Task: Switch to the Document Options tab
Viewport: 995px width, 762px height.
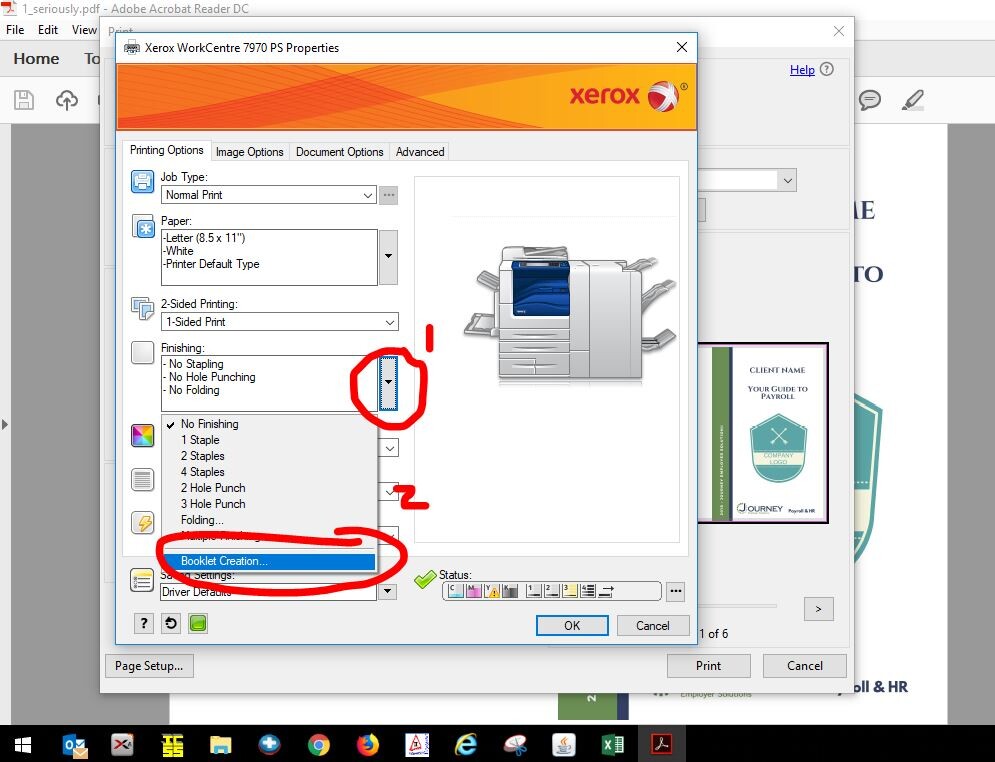Action: click(339, 152)
